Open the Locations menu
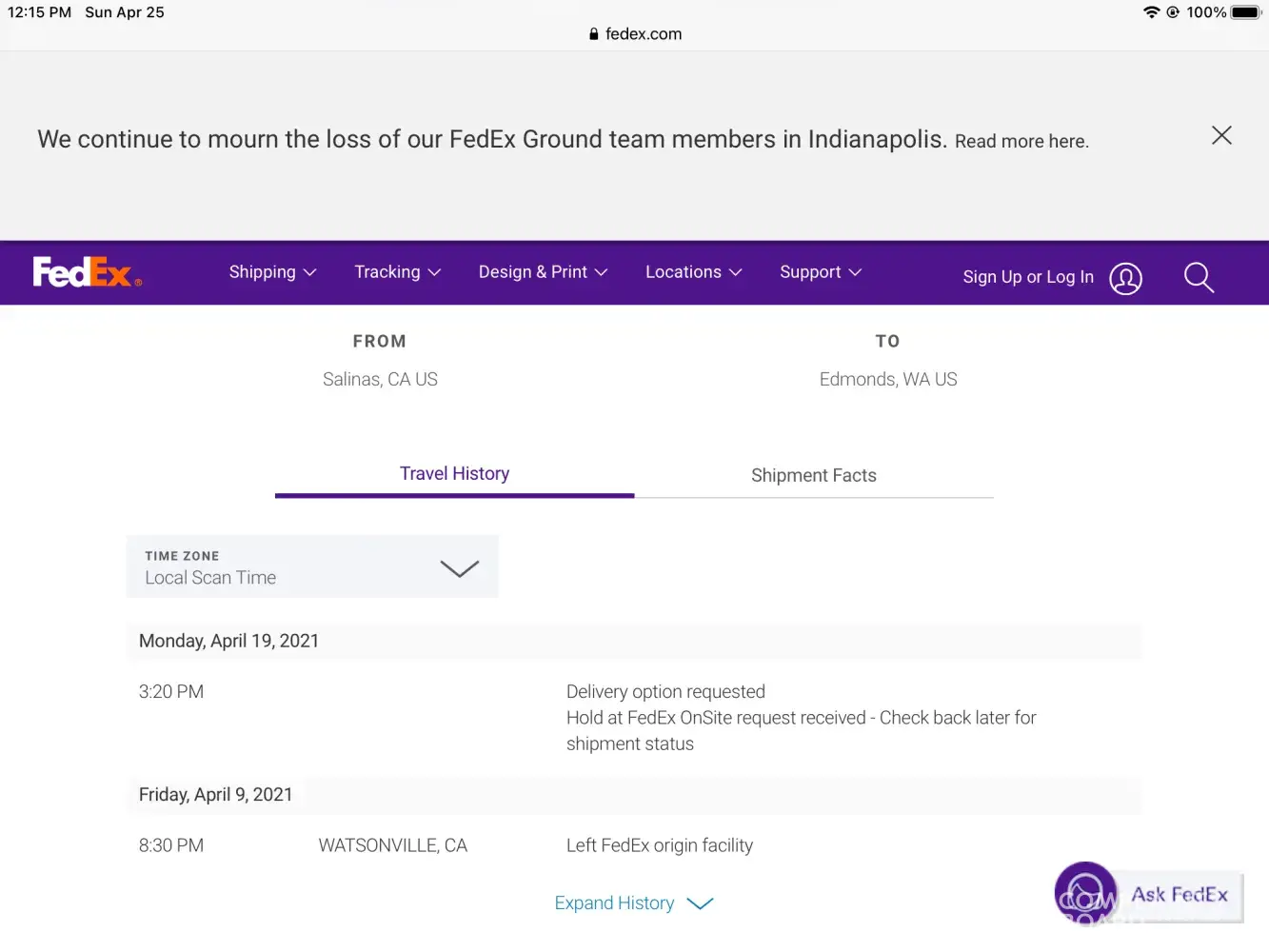Viewport: 1269px width, 952px height. tap(693, 272)
